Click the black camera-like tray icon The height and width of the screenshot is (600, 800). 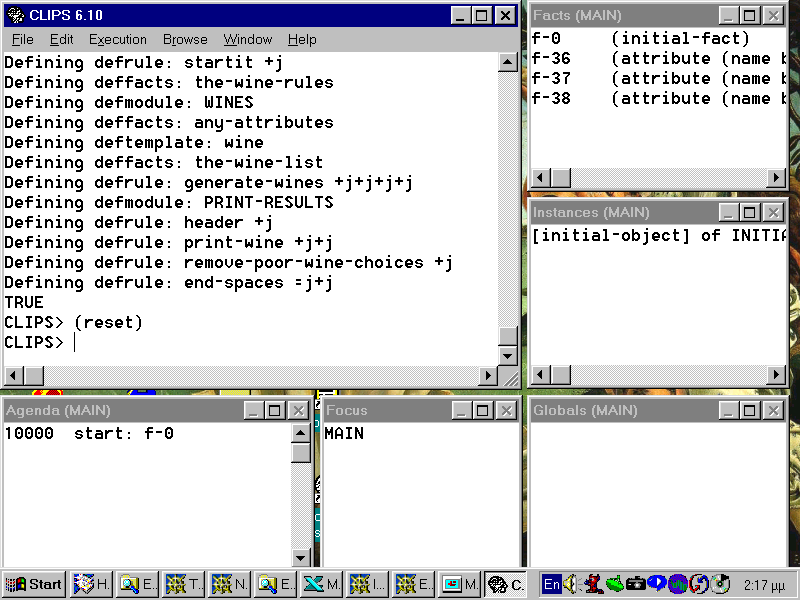pos(636,584)
